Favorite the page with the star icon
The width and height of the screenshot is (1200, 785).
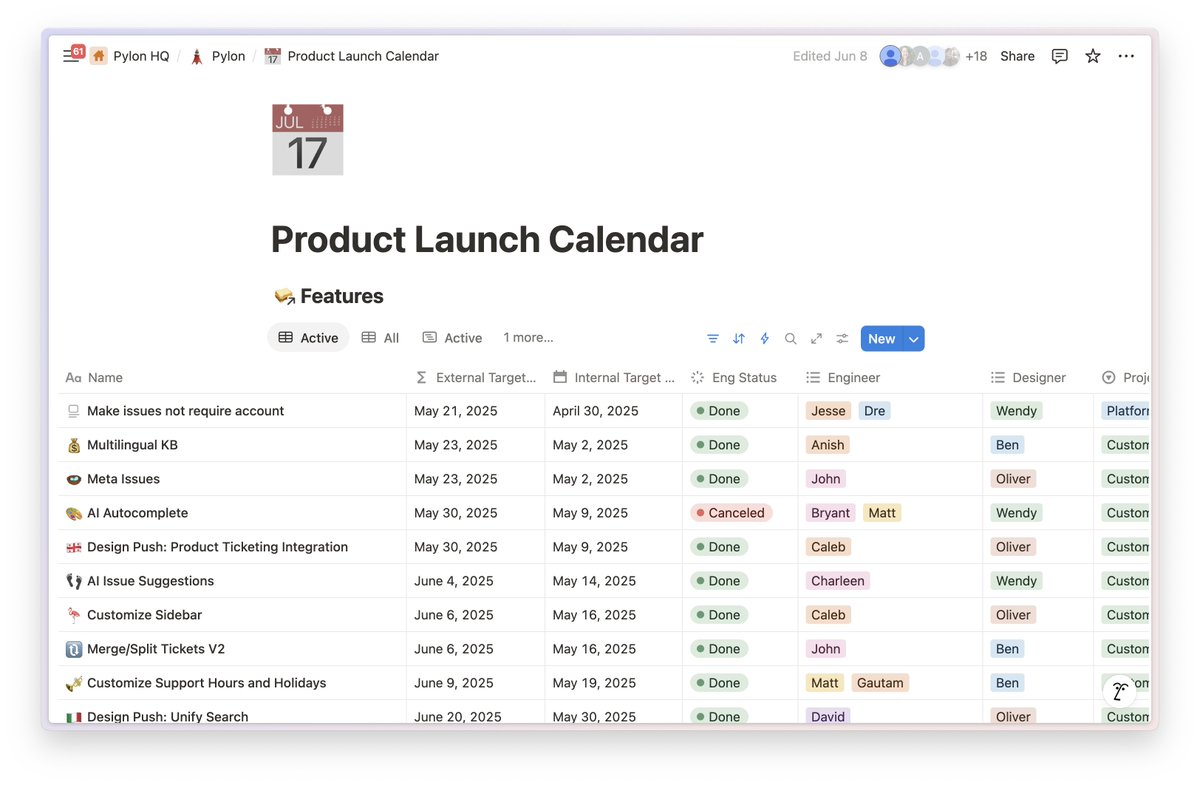(1093, 56)
